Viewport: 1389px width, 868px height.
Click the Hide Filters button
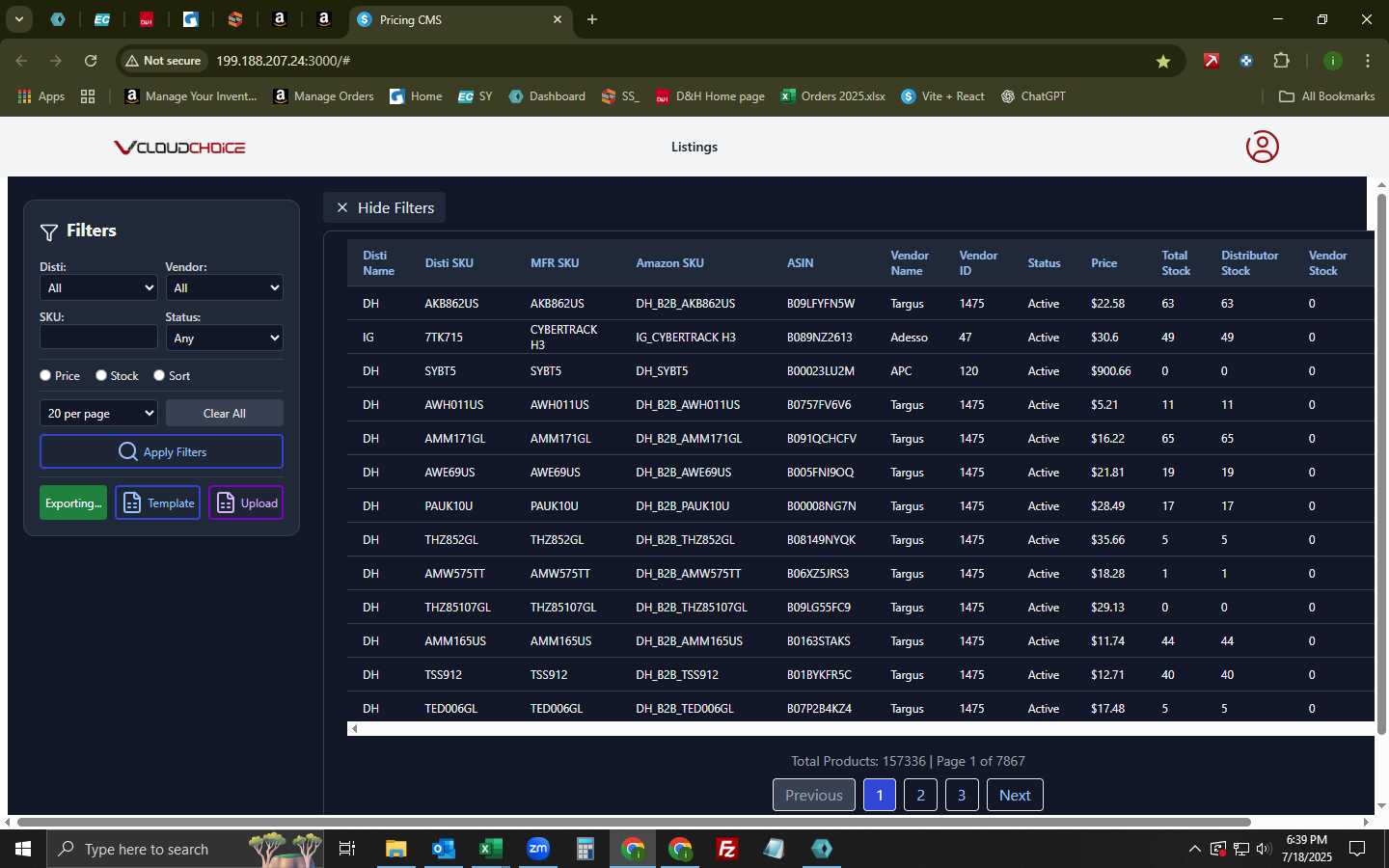(384, 207)
